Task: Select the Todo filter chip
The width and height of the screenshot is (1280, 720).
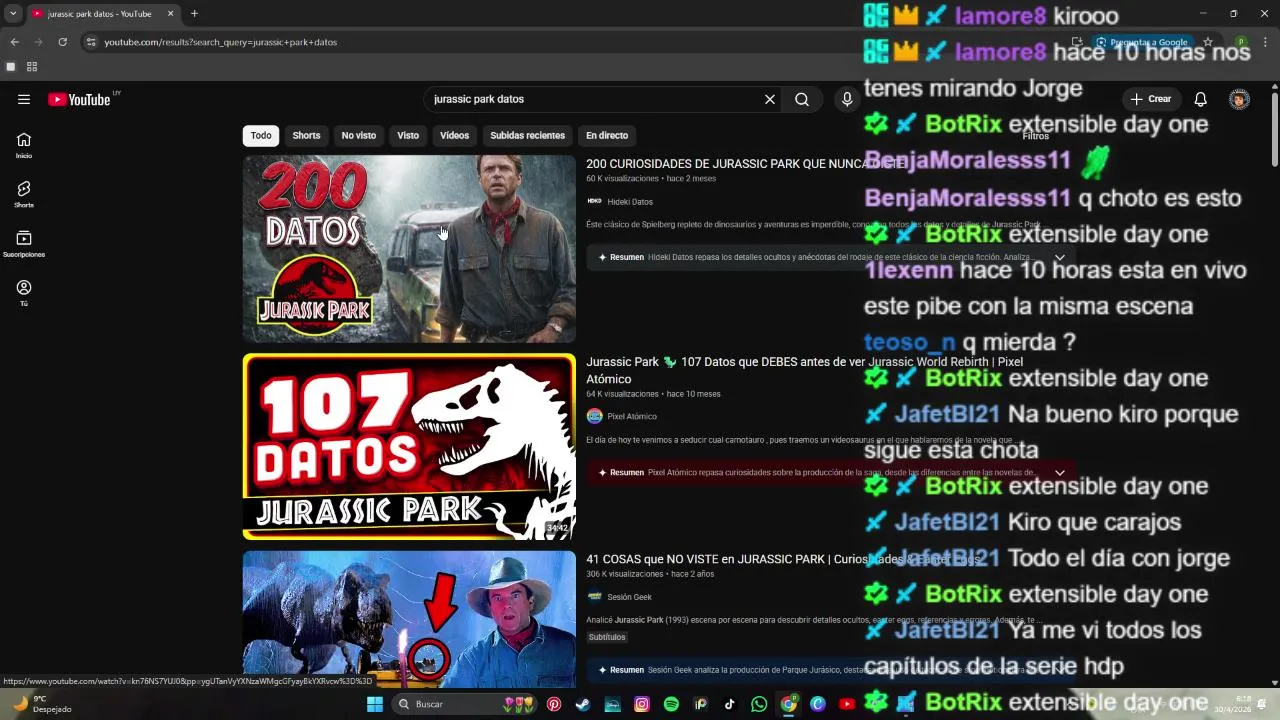Action: [261, 135]
